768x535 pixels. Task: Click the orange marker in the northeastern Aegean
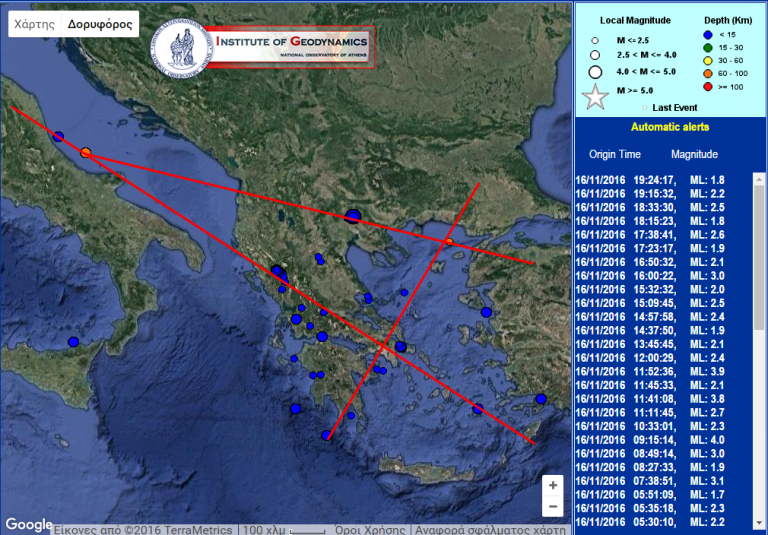click(x=449, y=242)
